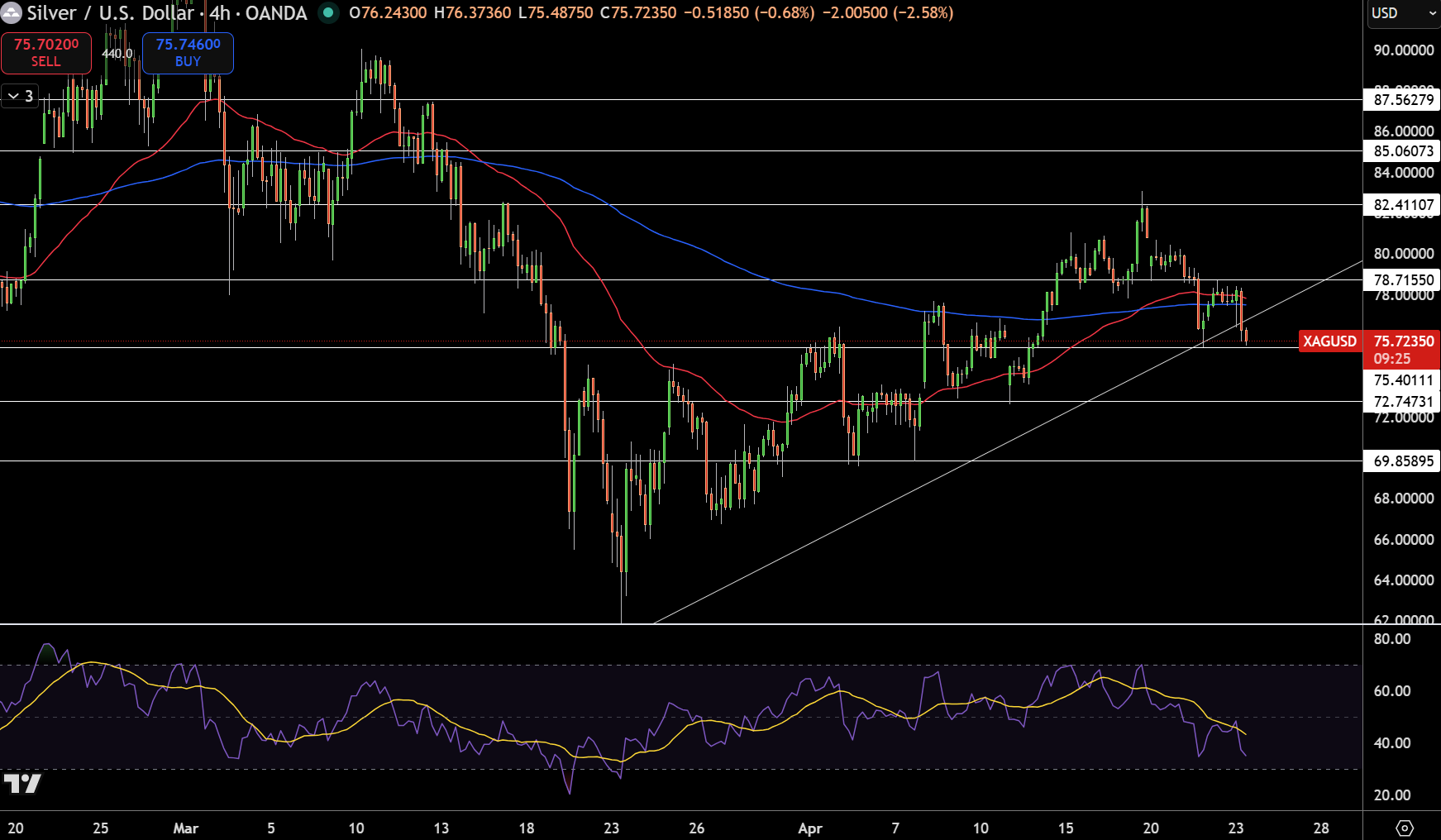Click the current price 75.72350 label

1403,341
